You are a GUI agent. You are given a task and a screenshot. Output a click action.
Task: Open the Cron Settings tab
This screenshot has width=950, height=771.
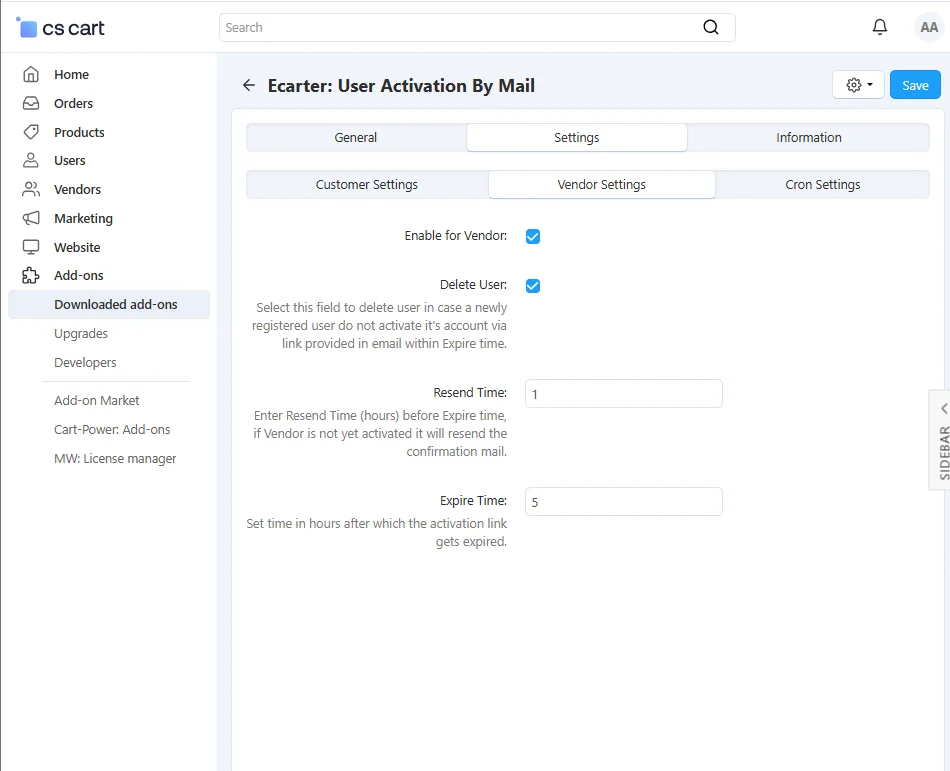(822, 185)
